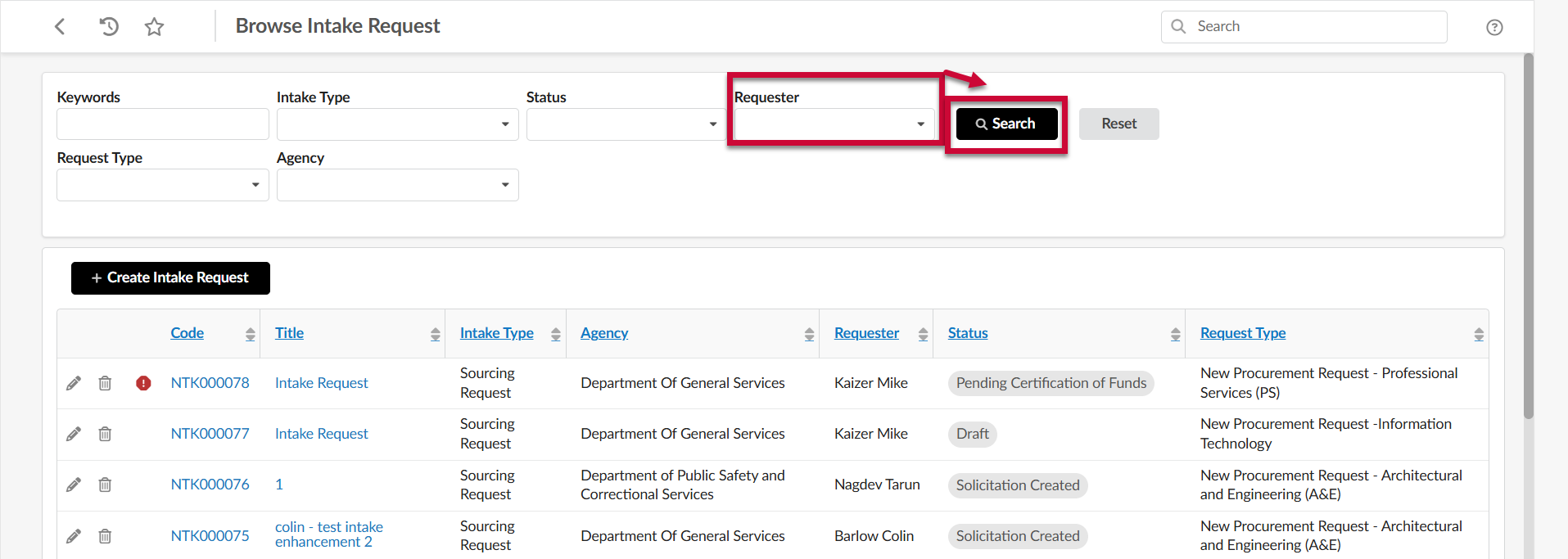1568x559 pixels.
Task: Open record NTK000077
Action: tap(210, 434)
